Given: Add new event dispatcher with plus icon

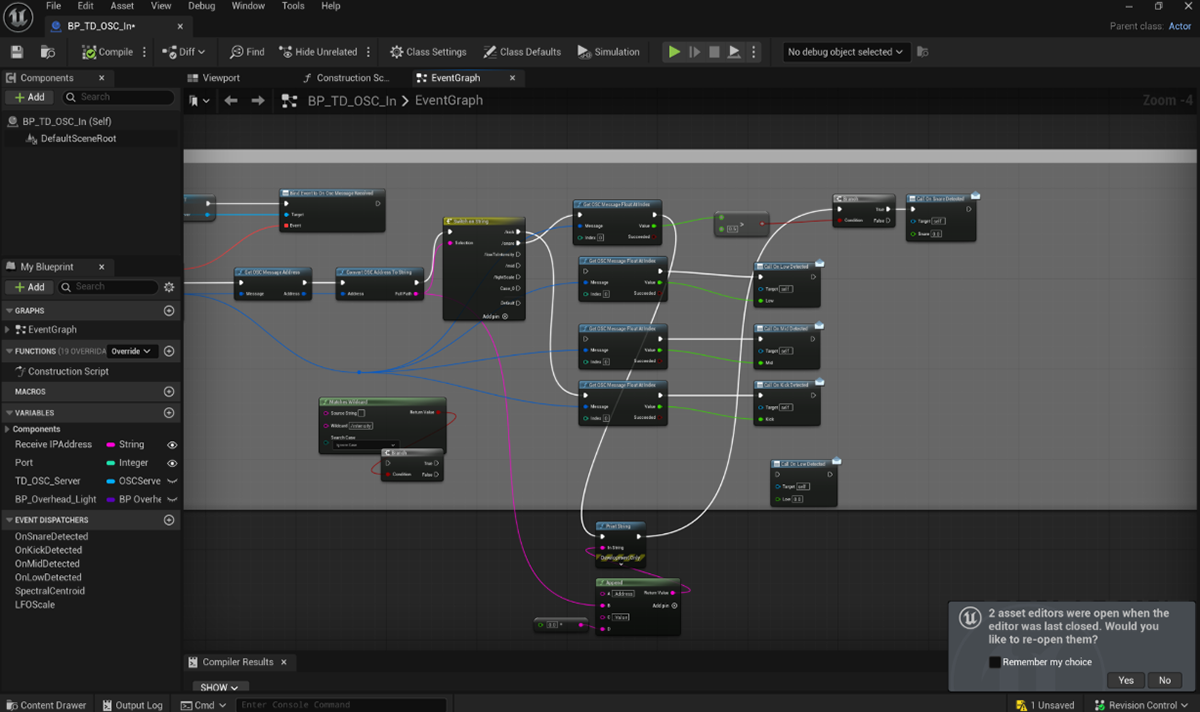Looking at the screenshot, I should click(169, 520).
